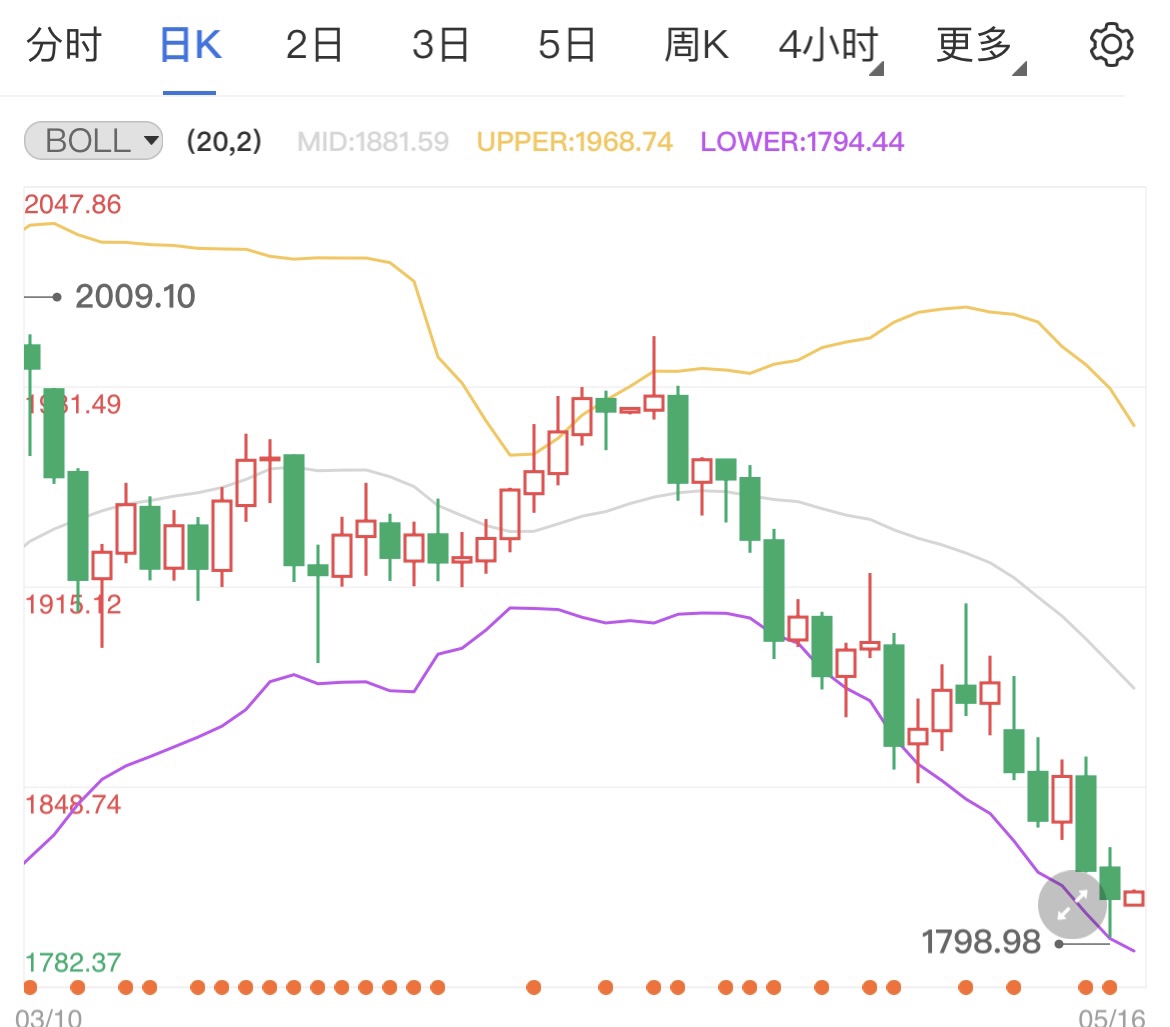Select the 日K tab
The image size is (1170, 1027).
pos(190,46)
